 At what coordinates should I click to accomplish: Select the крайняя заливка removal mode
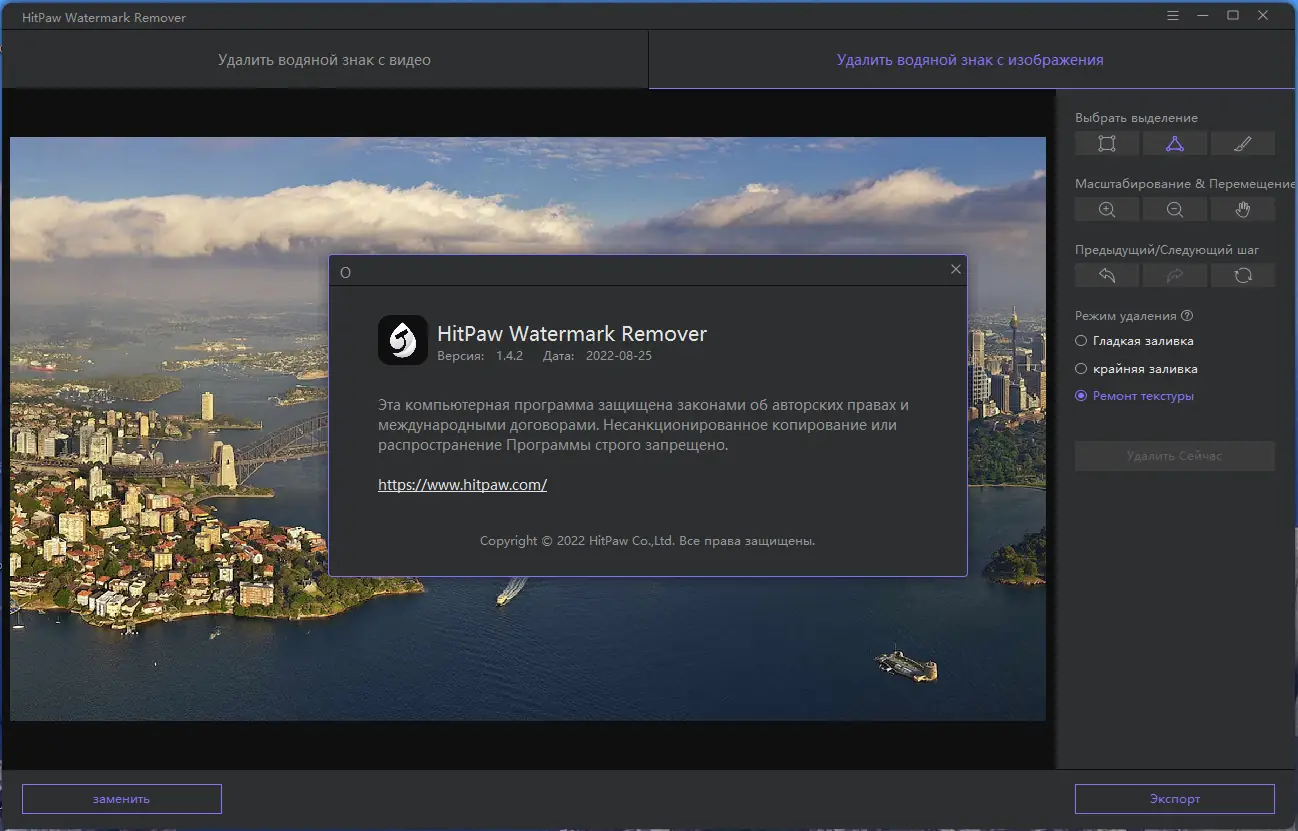1136,369
